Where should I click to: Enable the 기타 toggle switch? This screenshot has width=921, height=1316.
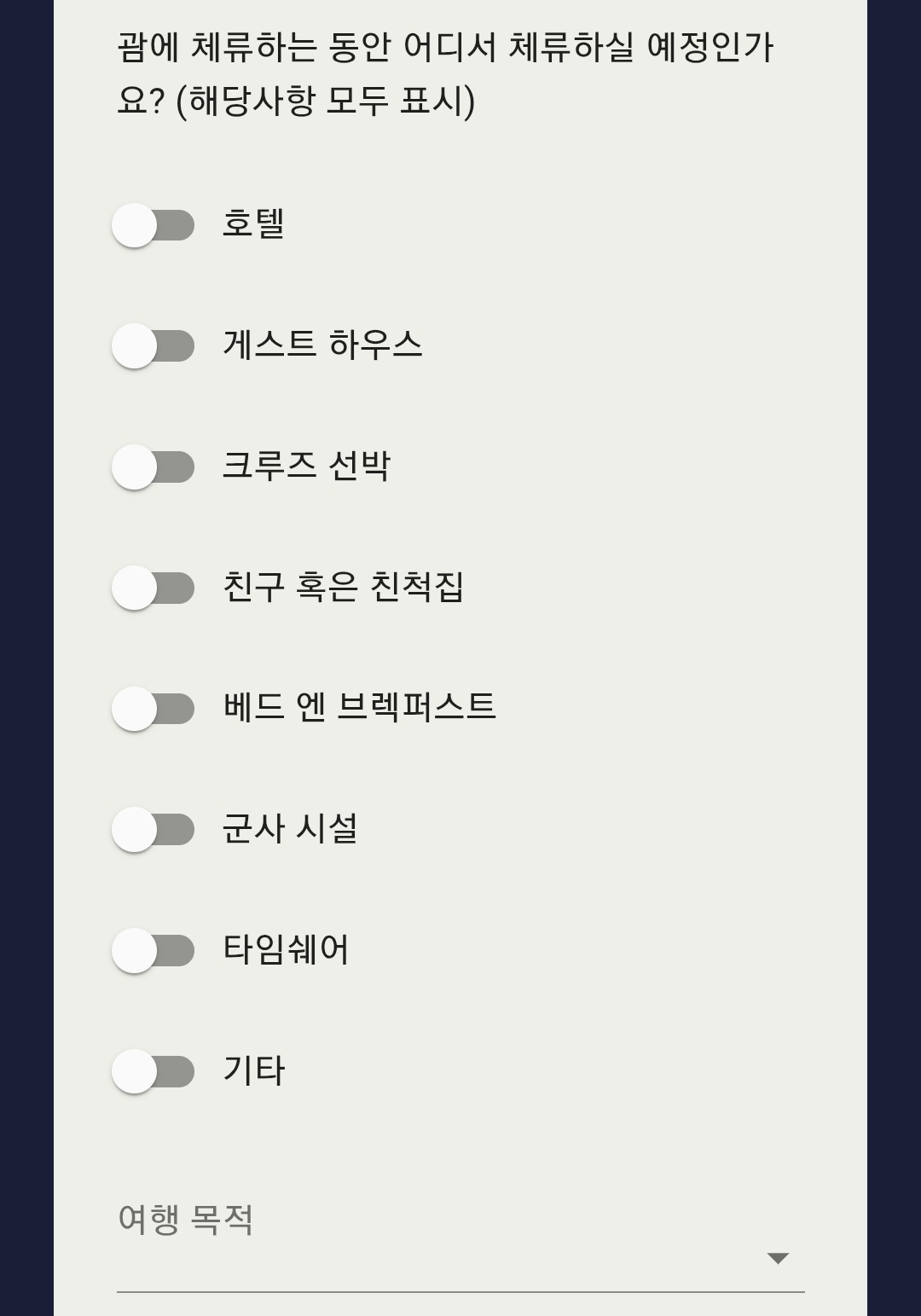(x=153, y=1071)
